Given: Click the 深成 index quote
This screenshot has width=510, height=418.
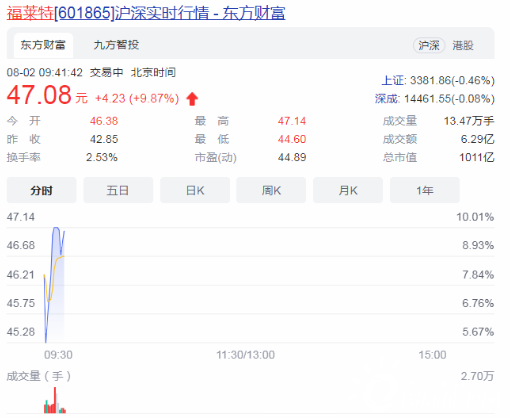Looking at the screenshot, I should click(435, 99).
